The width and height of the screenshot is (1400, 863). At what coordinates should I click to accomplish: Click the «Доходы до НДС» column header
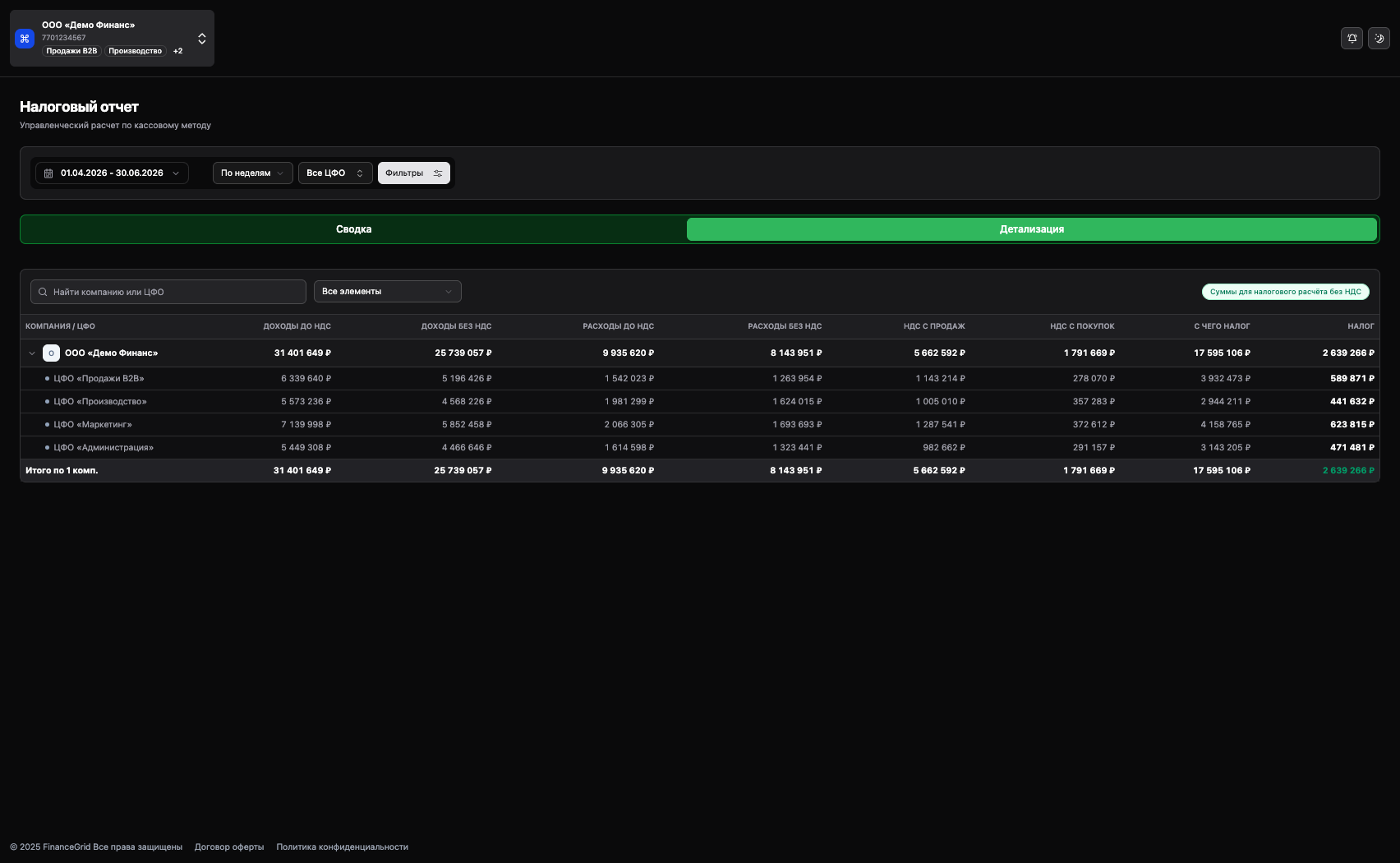297,326
